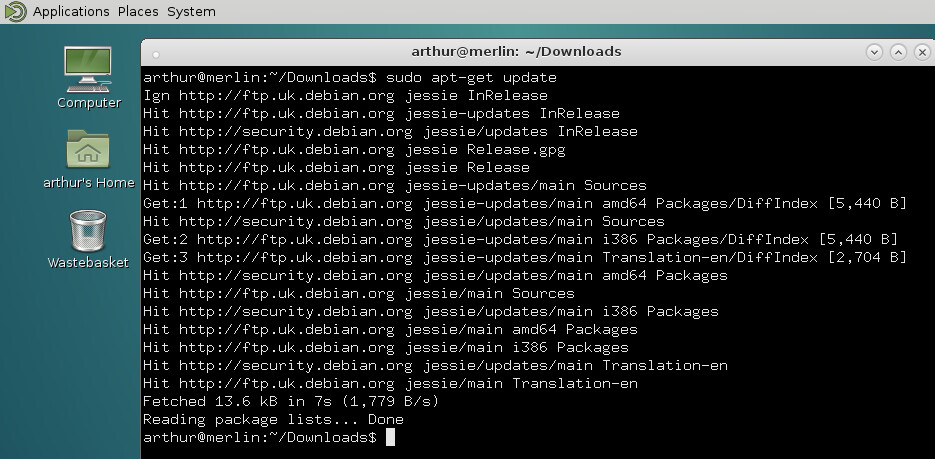Click 'Reading package lists... Done' line

pos(273,419)
